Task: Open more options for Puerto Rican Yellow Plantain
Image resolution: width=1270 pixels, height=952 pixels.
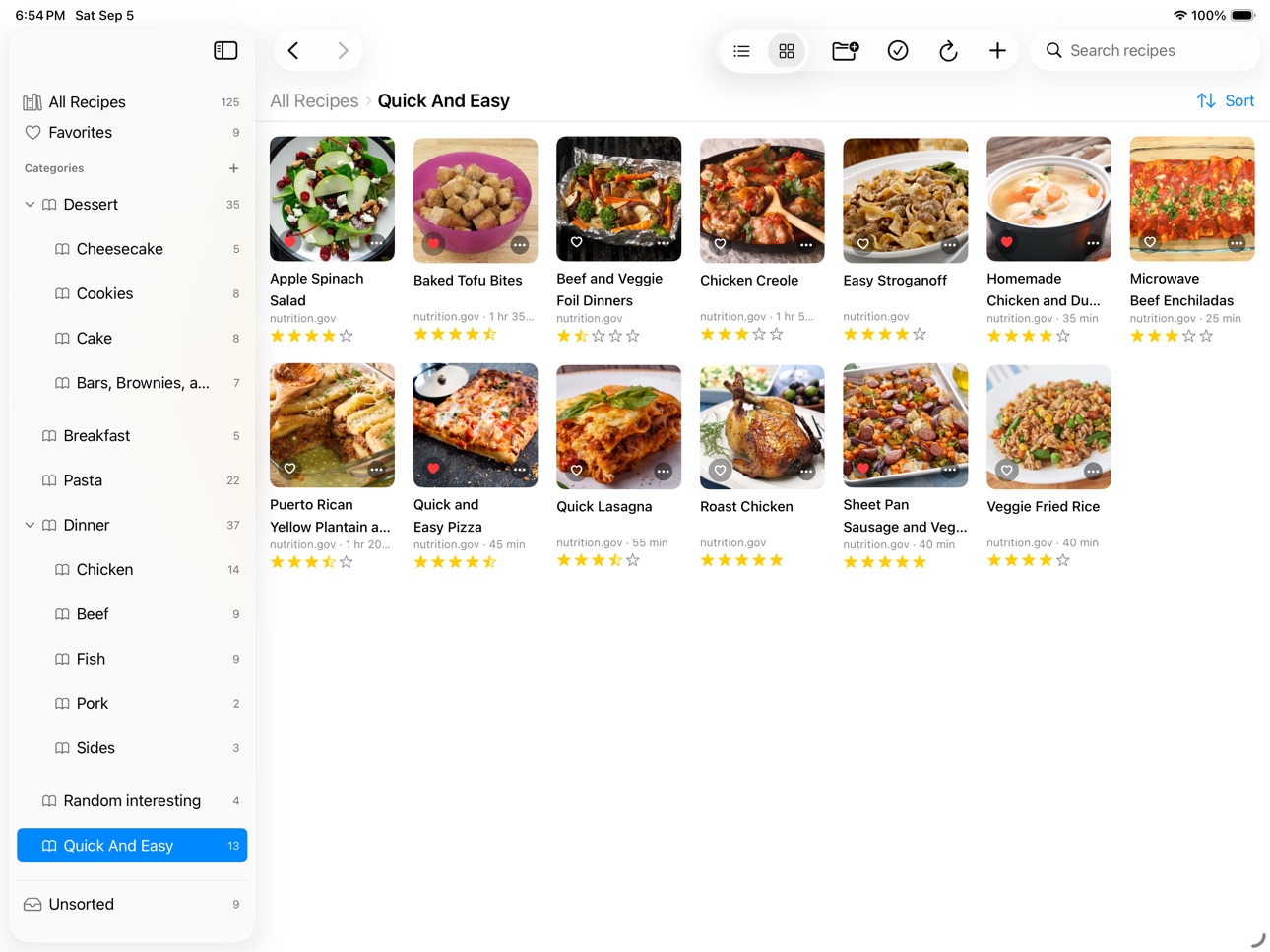Action: pos(376,469)
